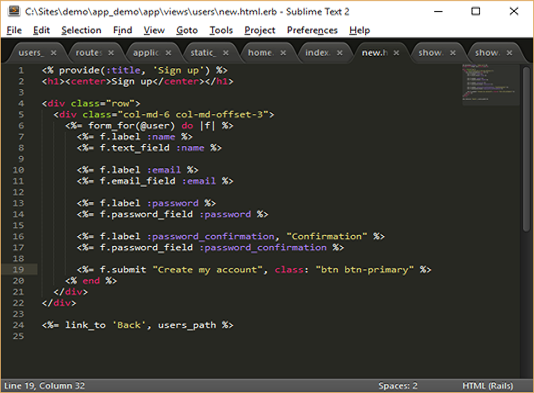Open the Tools menu
This screenshot has width=534, height=393.
(x=221, y=30)
